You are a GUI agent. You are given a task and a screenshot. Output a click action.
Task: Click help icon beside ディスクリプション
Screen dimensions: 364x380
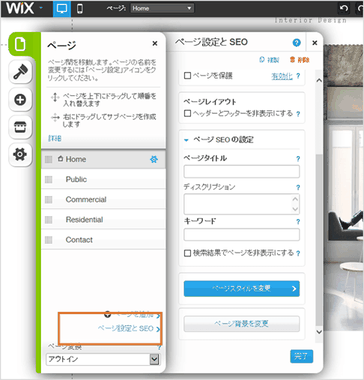tap(298, 188)
